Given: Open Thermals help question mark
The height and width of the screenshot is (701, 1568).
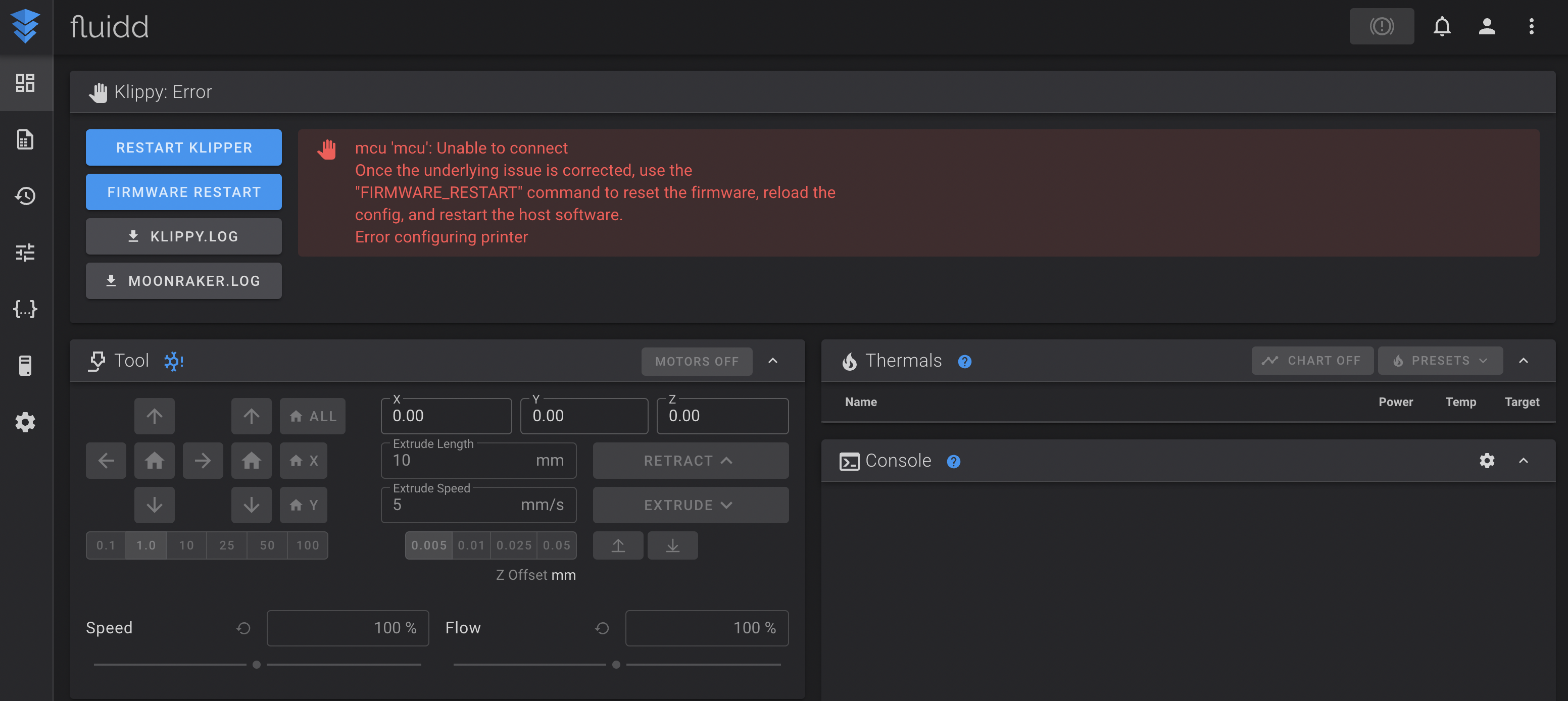Looking at the screenshot, I should 965,362.
